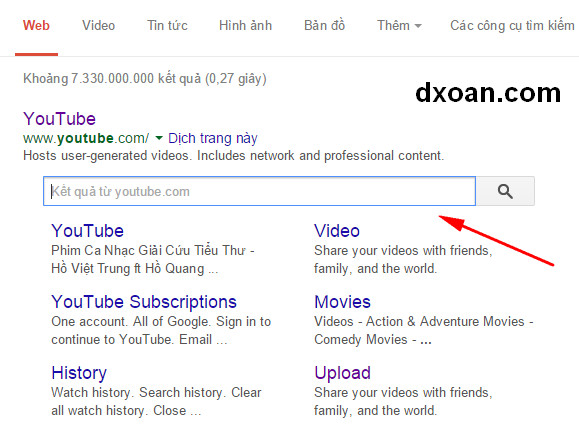Expand the Thêm dropdown menu
Viewport: 579px width, 435px height.
click(x=399, y=25)
